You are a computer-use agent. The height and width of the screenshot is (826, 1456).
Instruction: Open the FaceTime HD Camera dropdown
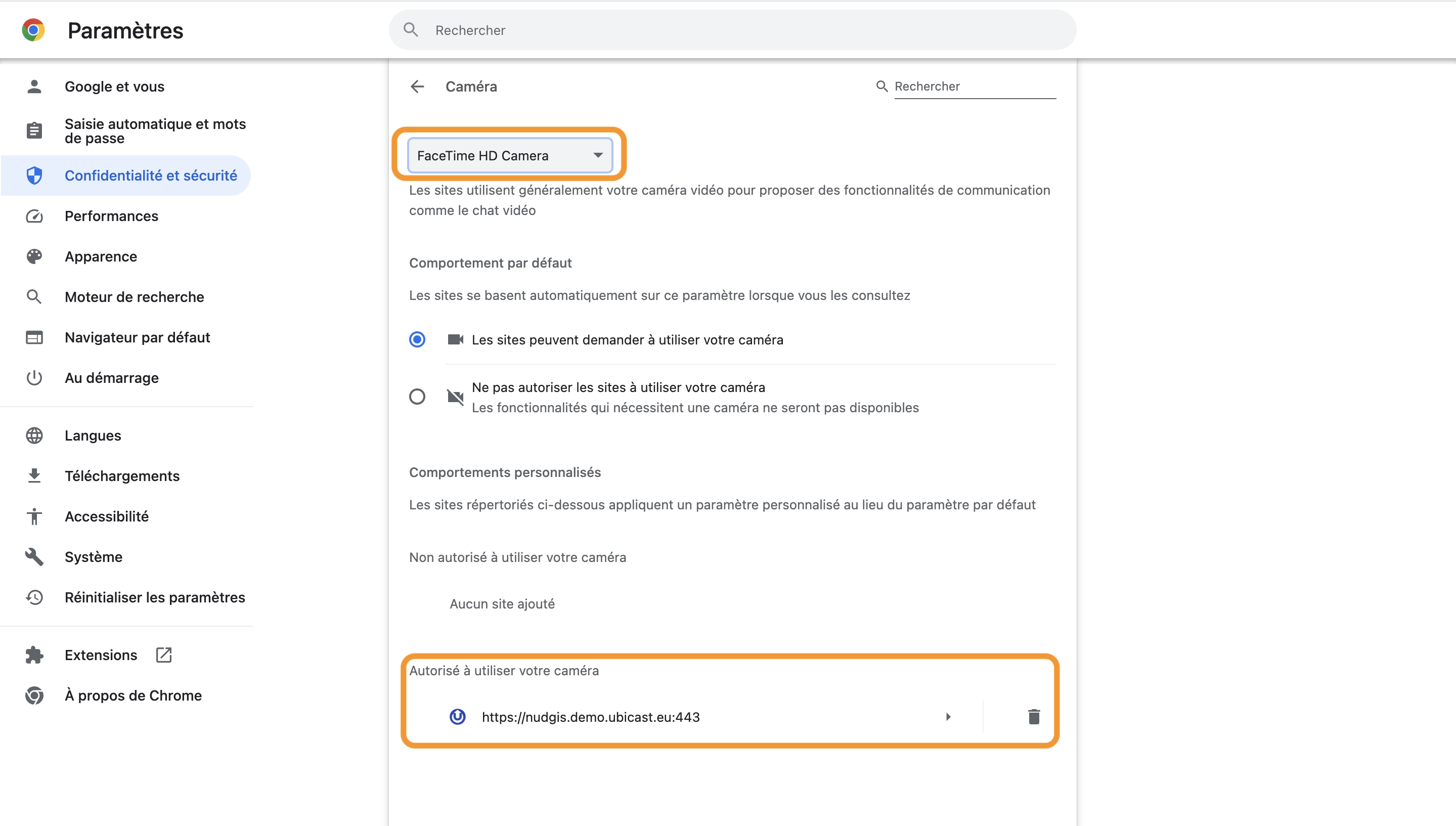[x=510, y=155]
